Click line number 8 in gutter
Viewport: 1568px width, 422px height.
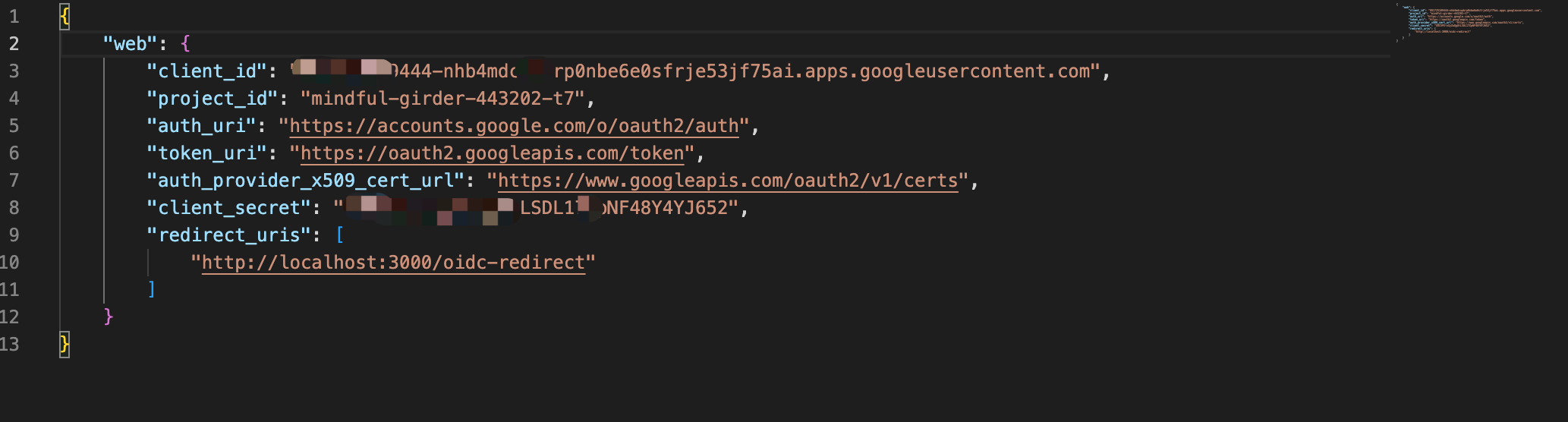pyautogui.click(x=14, y=208)
